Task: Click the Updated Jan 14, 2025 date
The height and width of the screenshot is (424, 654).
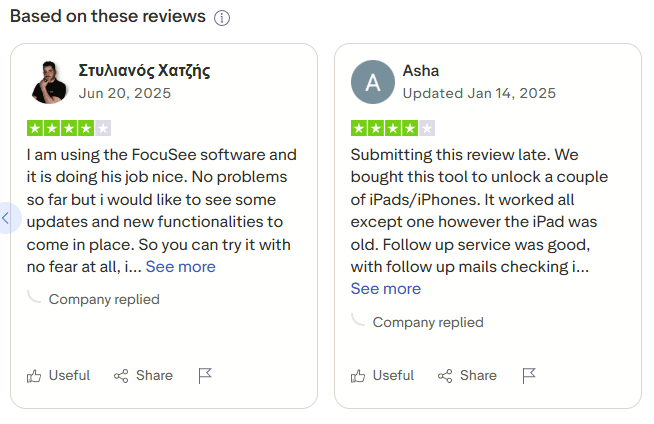Action: pyautogui.click(x=479, y=93)
